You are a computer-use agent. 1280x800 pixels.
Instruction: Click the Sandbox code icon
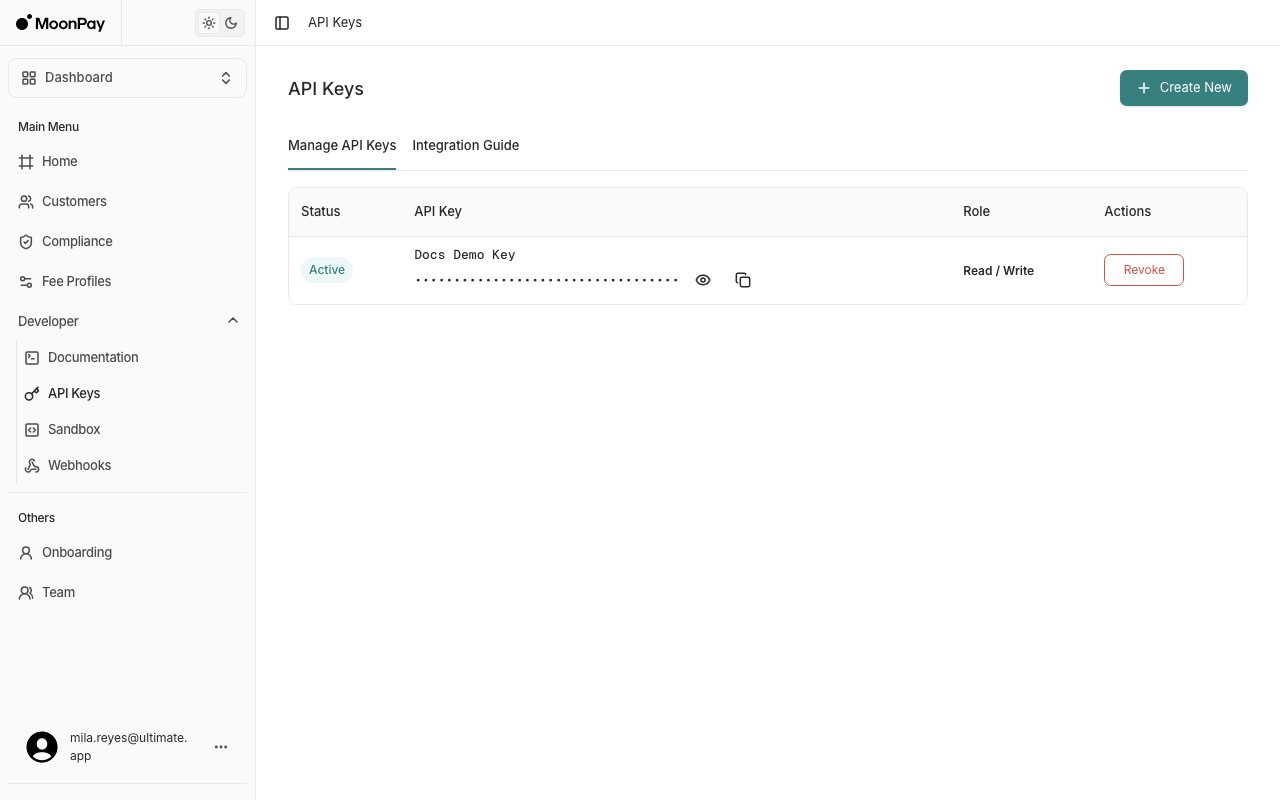click(x=32, y=429)
